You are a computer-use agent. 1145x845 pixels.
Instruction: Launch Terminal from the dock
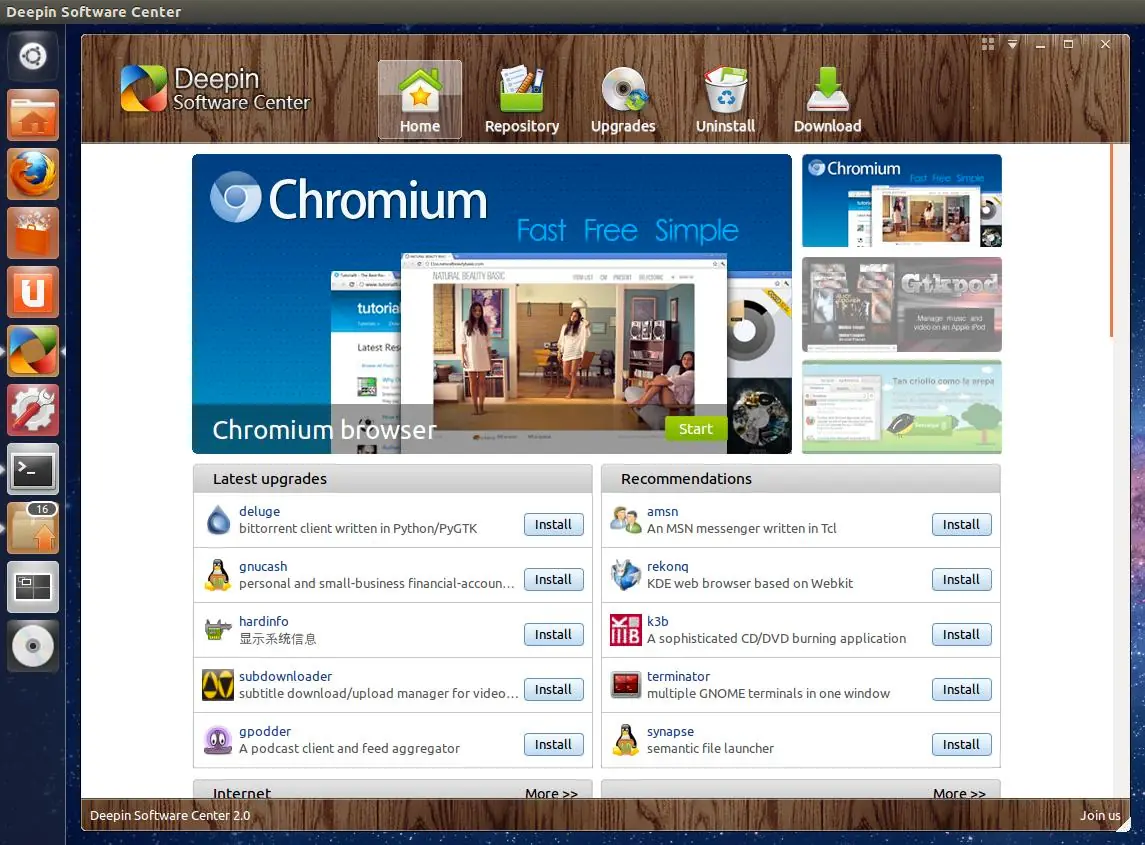(33, 469)
